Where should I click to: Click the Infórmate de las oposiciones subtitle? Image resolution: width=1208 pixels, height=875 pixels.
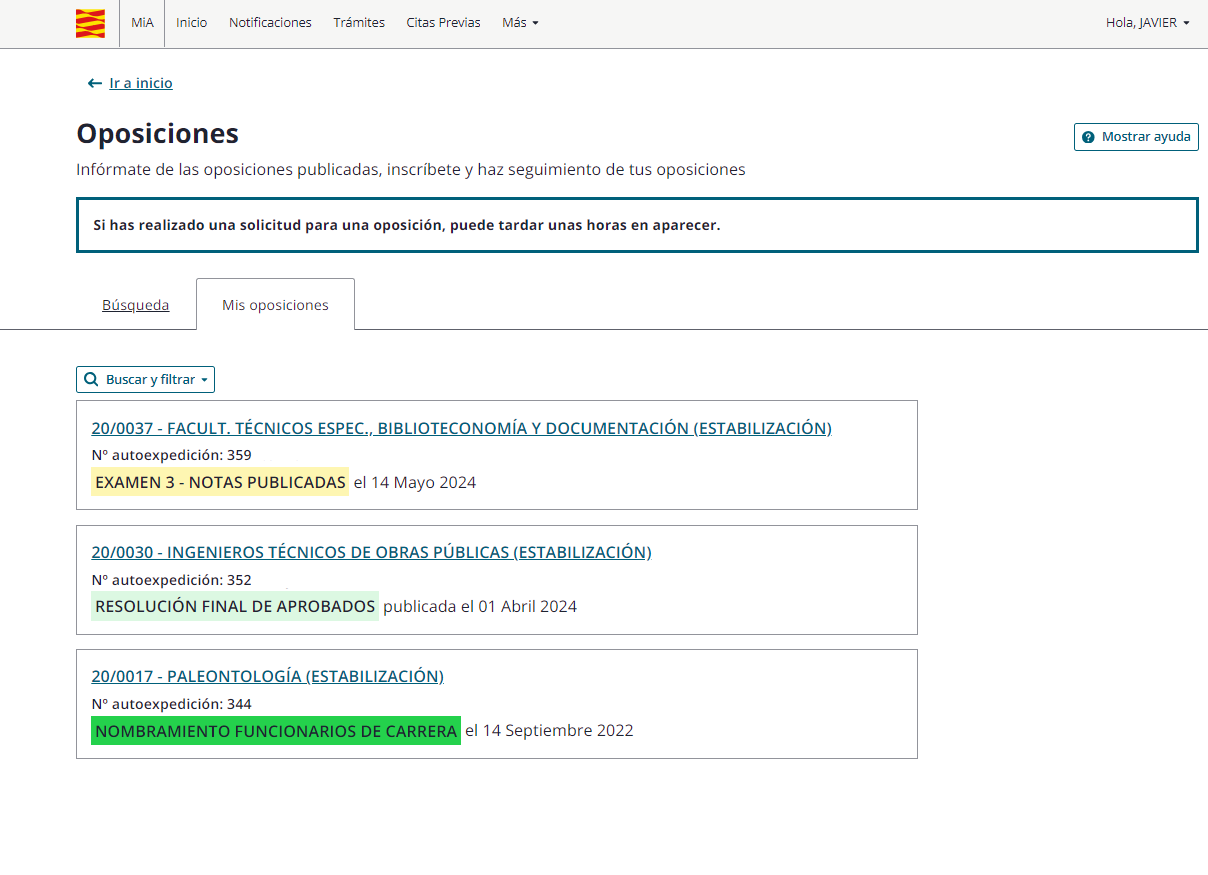411,169
